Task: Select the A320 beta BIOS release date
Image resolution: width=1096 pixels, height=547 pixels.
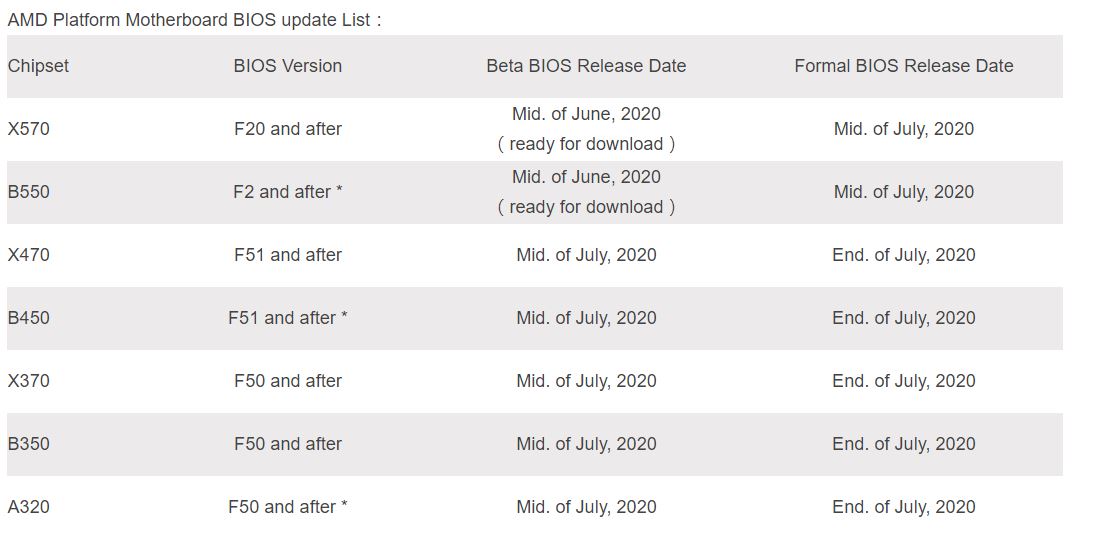Action: click(x=586, y=507)
